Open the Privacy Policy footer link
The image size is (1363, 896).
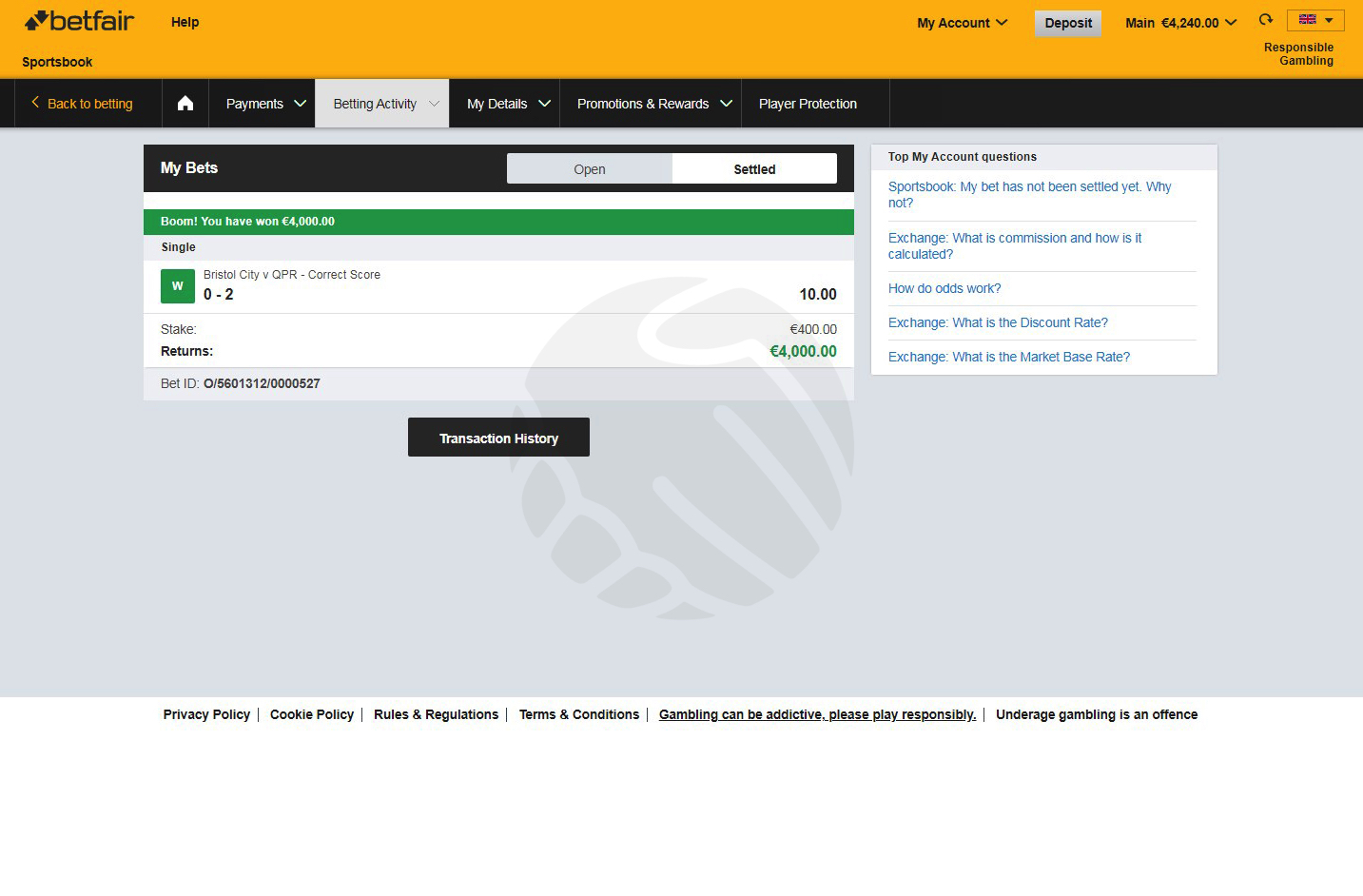pyautogui.click(x=206, y=714)
